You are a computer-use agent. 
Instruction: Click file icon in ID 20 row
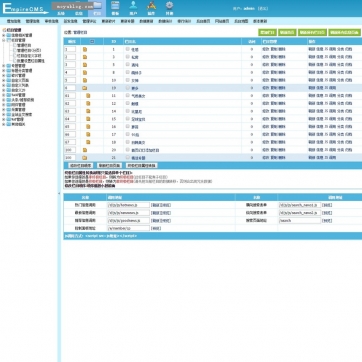(x=85, y=150)
